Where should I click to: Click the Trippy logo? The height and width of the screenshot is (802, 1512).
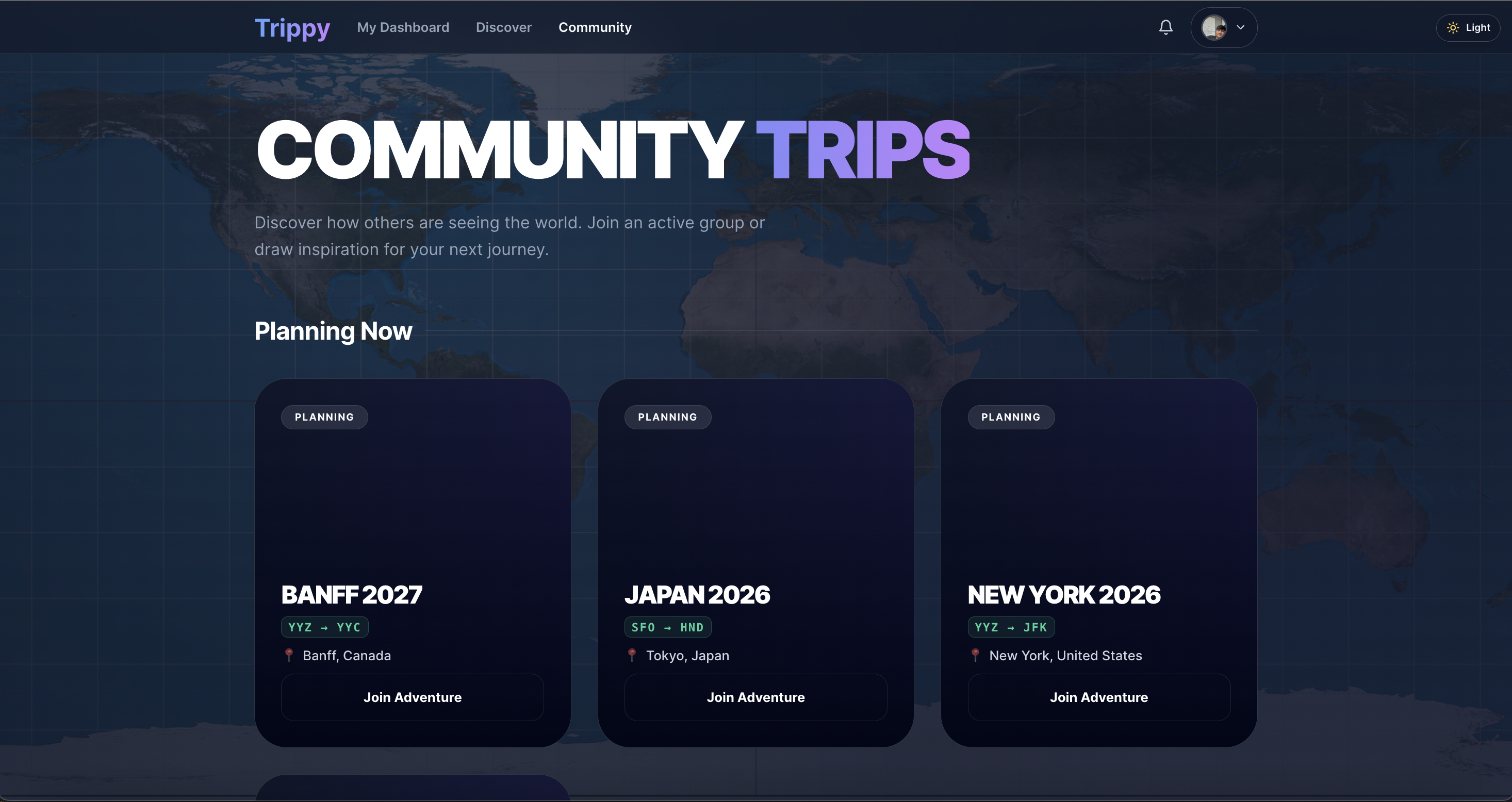(292, 27)
